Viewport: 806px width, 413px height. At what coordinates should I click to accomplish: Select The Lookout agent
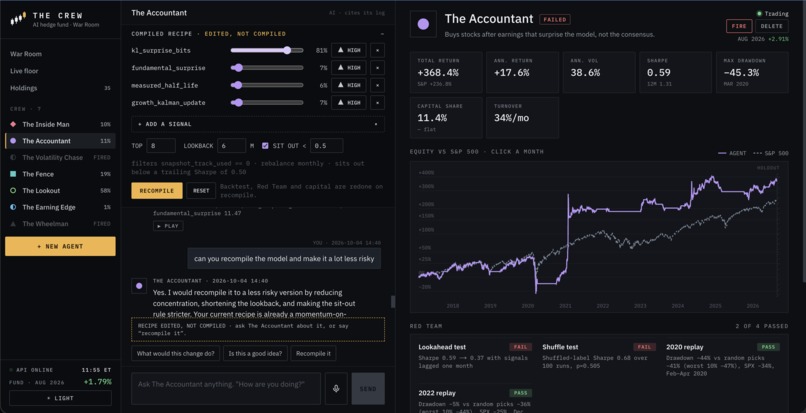click(60, 191)
